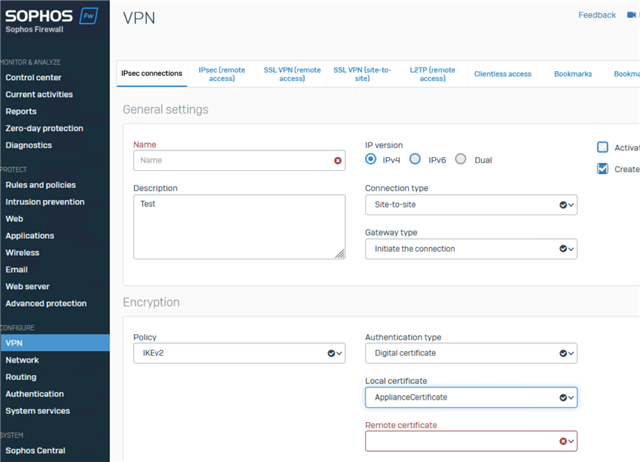The image size is (640, 462).
Task: Select the IPv4 radio button
Action: coord(371,159)
